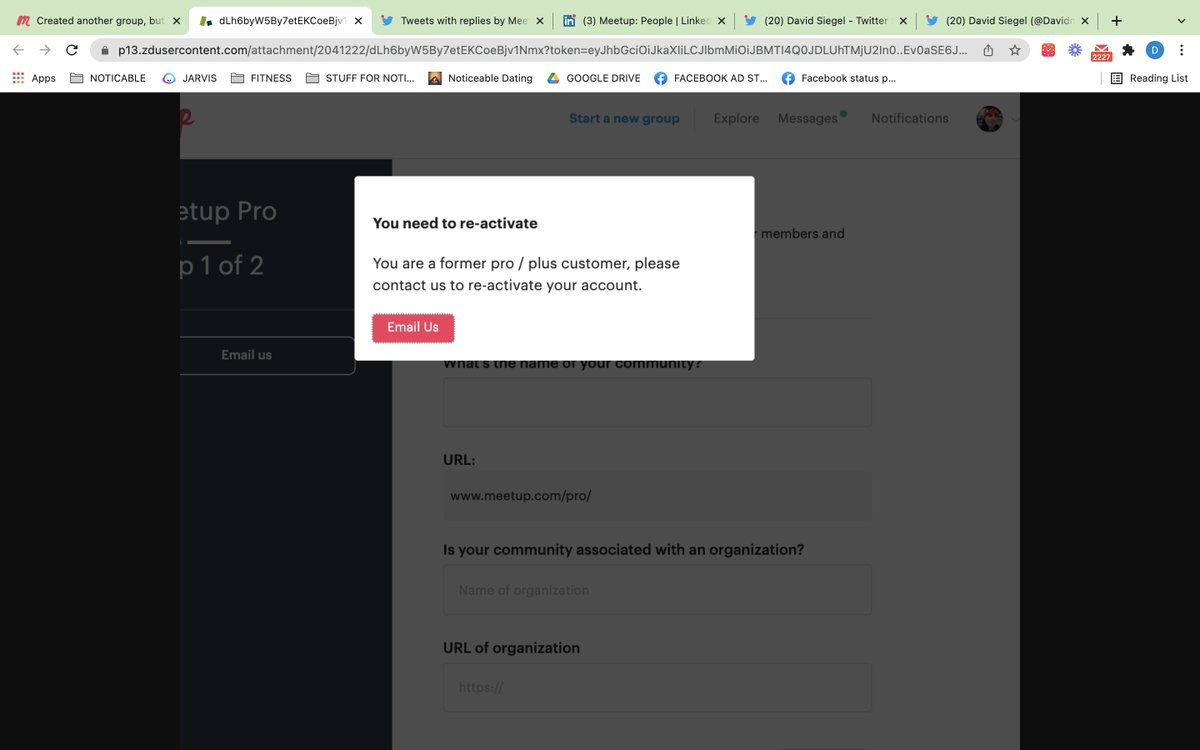Viewport: 1200px width, 750px height.
Task: Click the red Email Us button
Action: point(413,327)
